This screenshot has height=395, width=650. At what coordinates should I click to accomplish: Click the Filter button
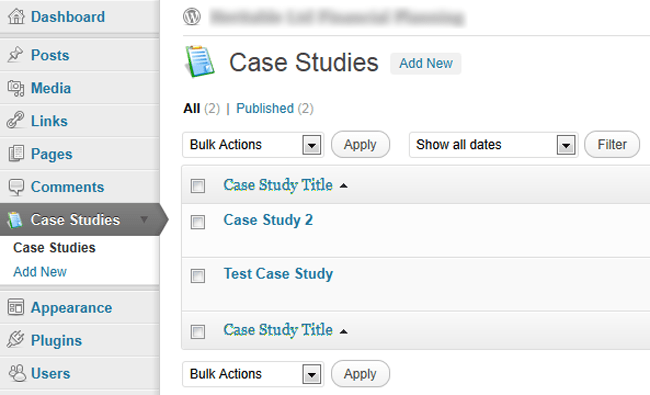(x=612, y=145)
